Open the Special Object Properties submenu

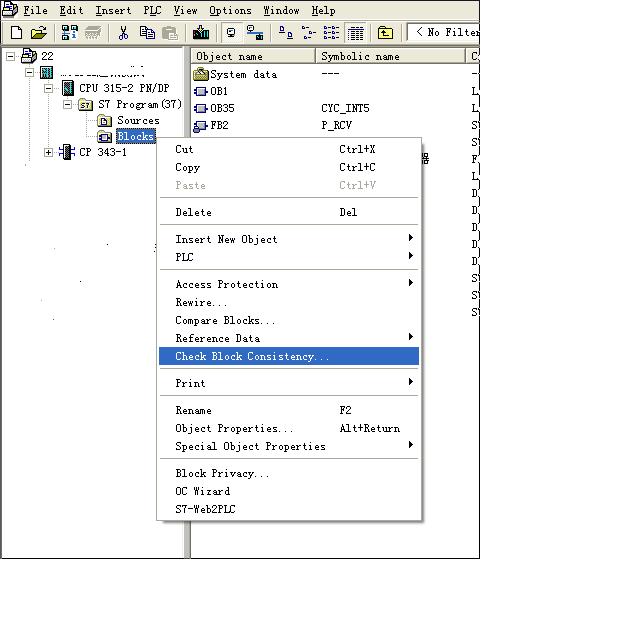(289, 446)
